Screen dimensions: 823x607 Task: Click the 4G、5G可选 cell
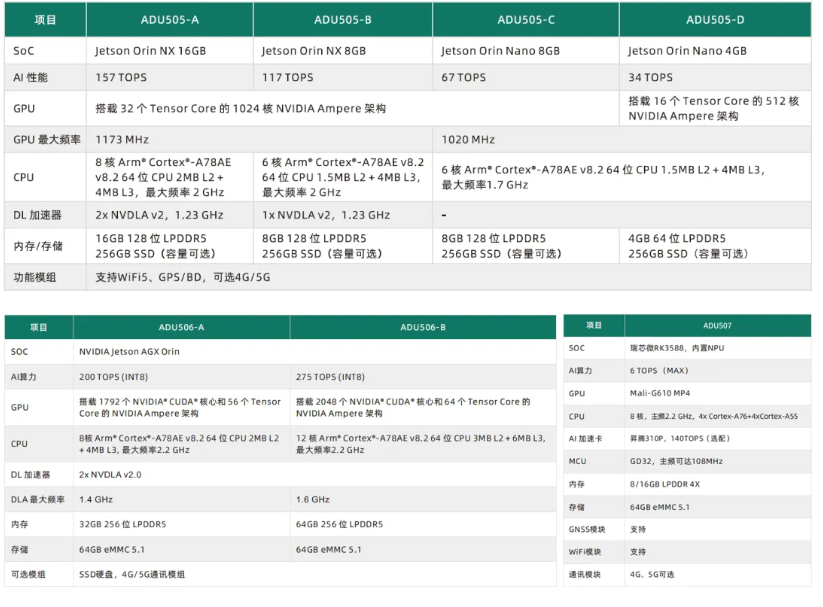(x=718, y=574)
